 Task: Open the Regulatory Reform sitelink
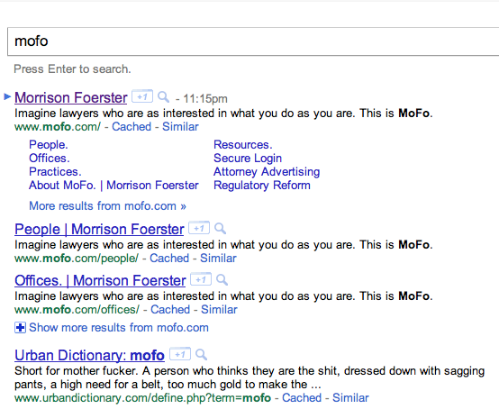(x=262, y=185)
